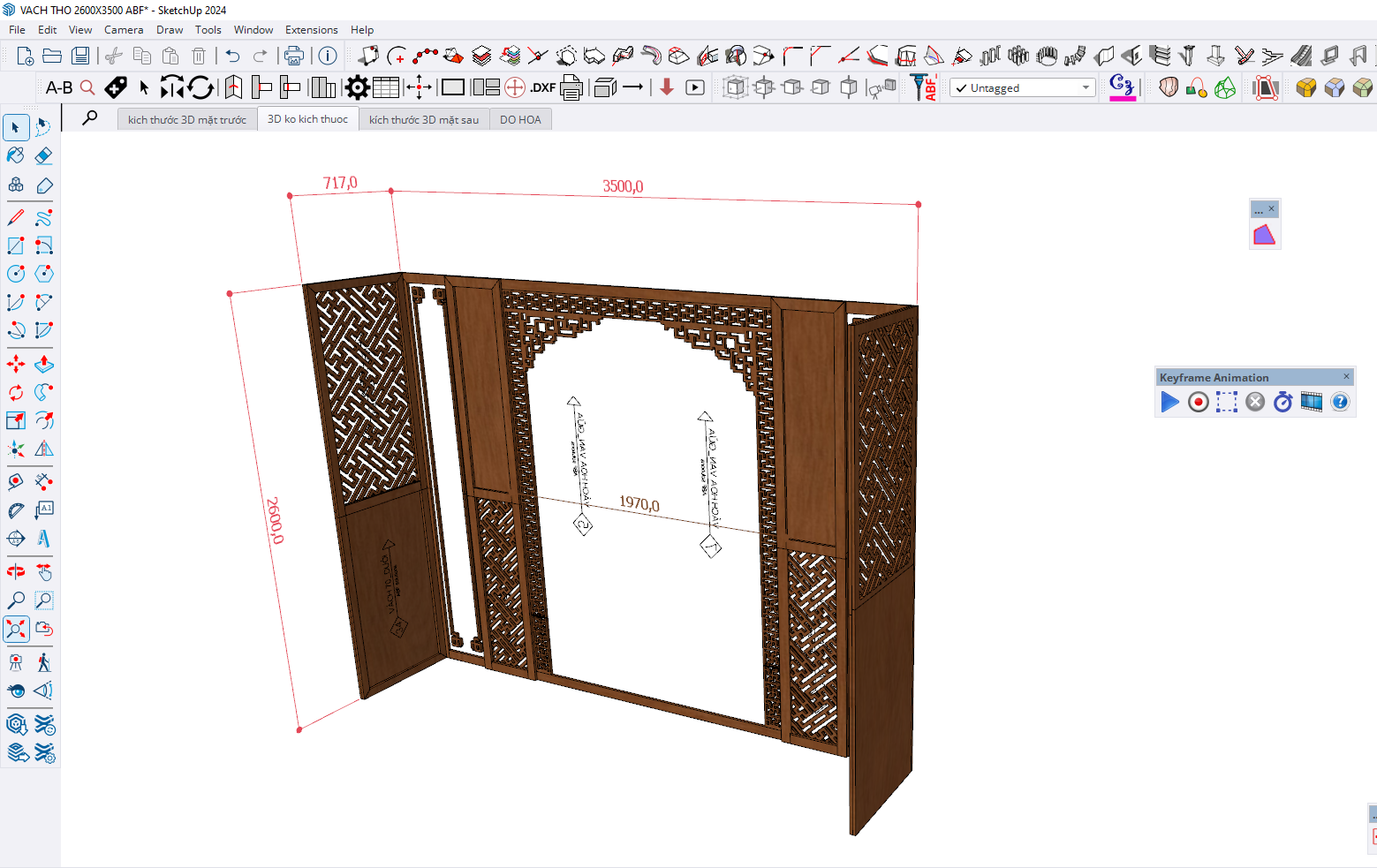Click the DXF export icon
Screen dimensions: 1377x868
pos(542,87)
